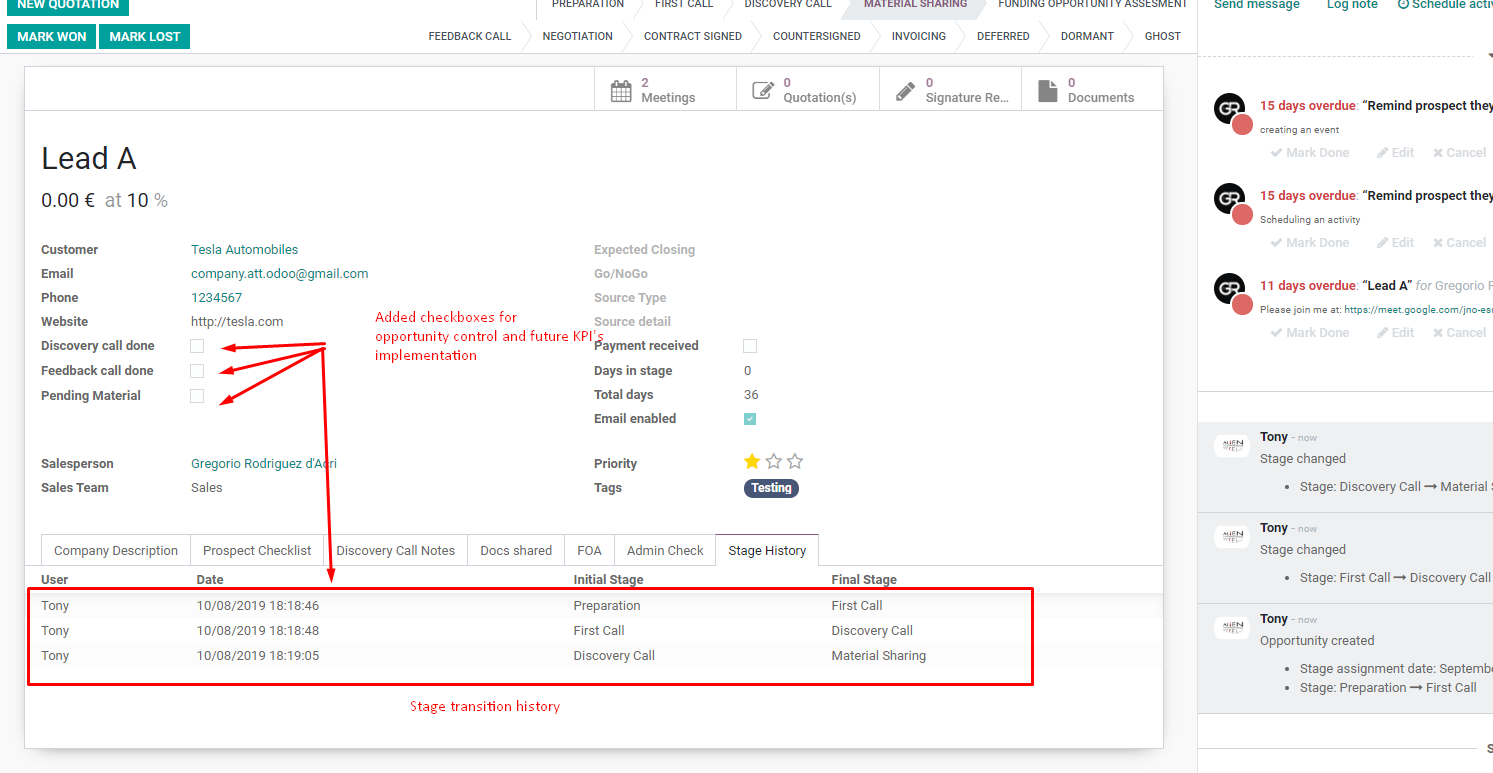This screenshot has height=773, width=1493.
Task: Open the Discovery Call Notes tab
Action: (395, 550)
